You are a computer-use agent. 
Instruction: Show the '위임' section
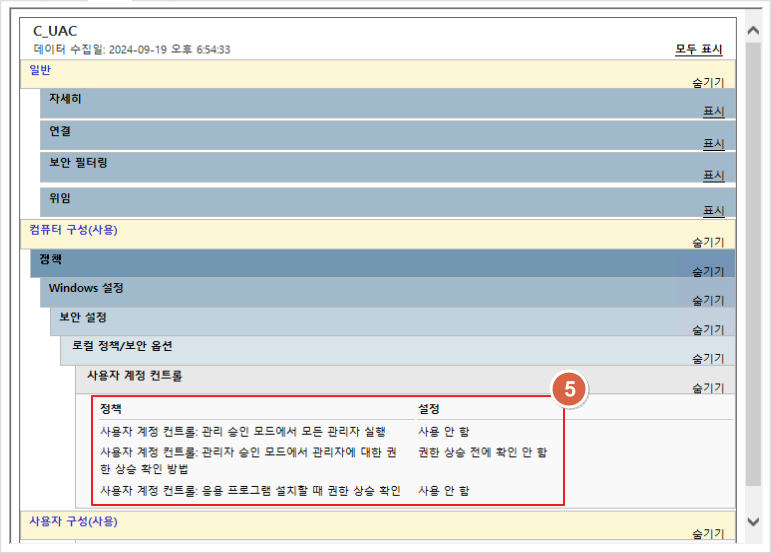713,210
